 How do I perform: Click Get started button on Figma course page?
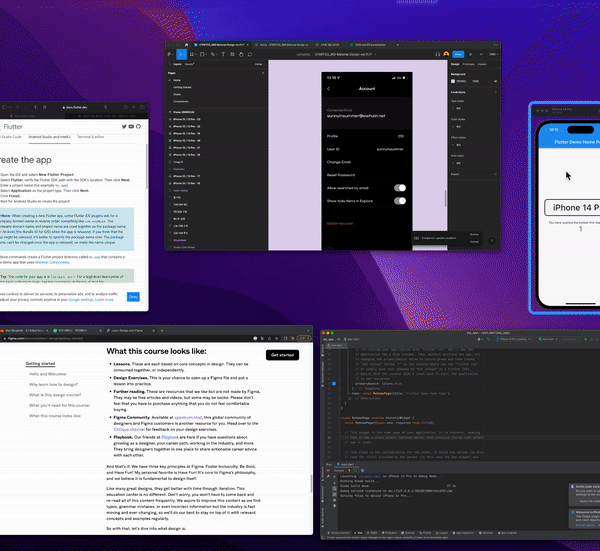[x=282, y=355]
